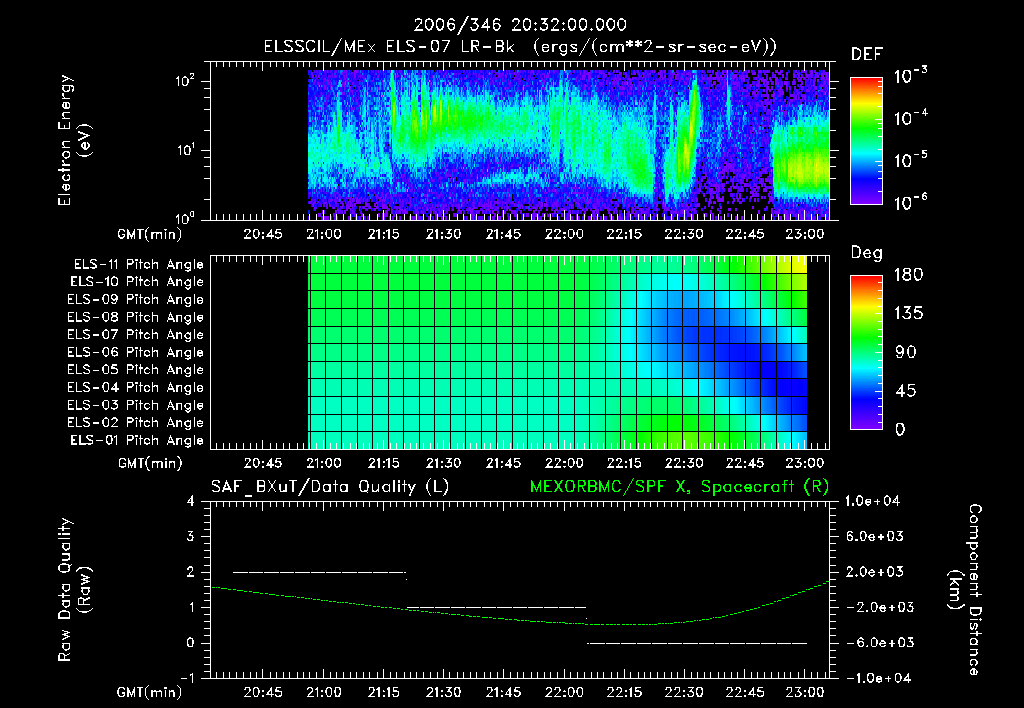Select the "ELS-02 Pitch Angle" row label
This screenshot has width=1024, height=708.
tap(135, 423)
